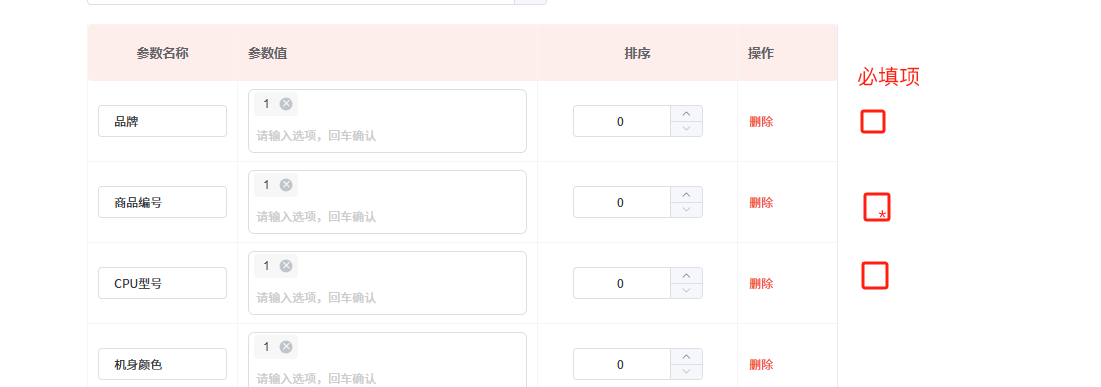Viewport: 1101px width, 387px height.
Task: Check the required box for 品牌
Action: click(873, 122)
